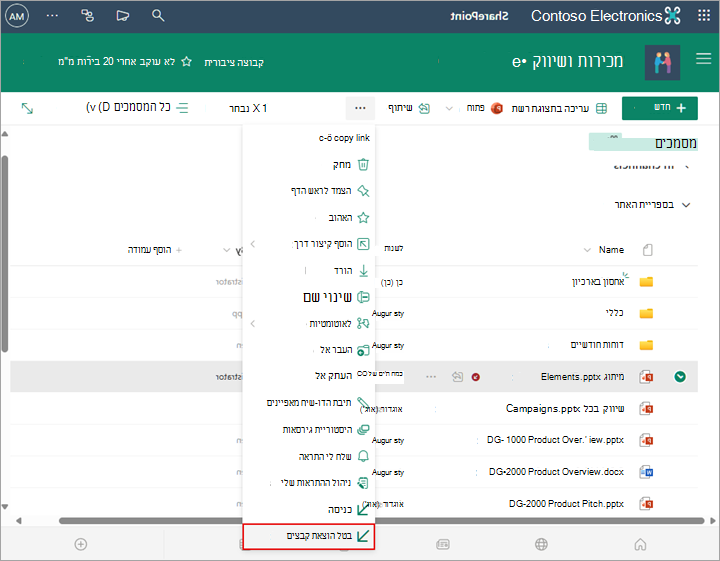
Task: Click the expand to full screen arrows icon
Action: [27, 108]
